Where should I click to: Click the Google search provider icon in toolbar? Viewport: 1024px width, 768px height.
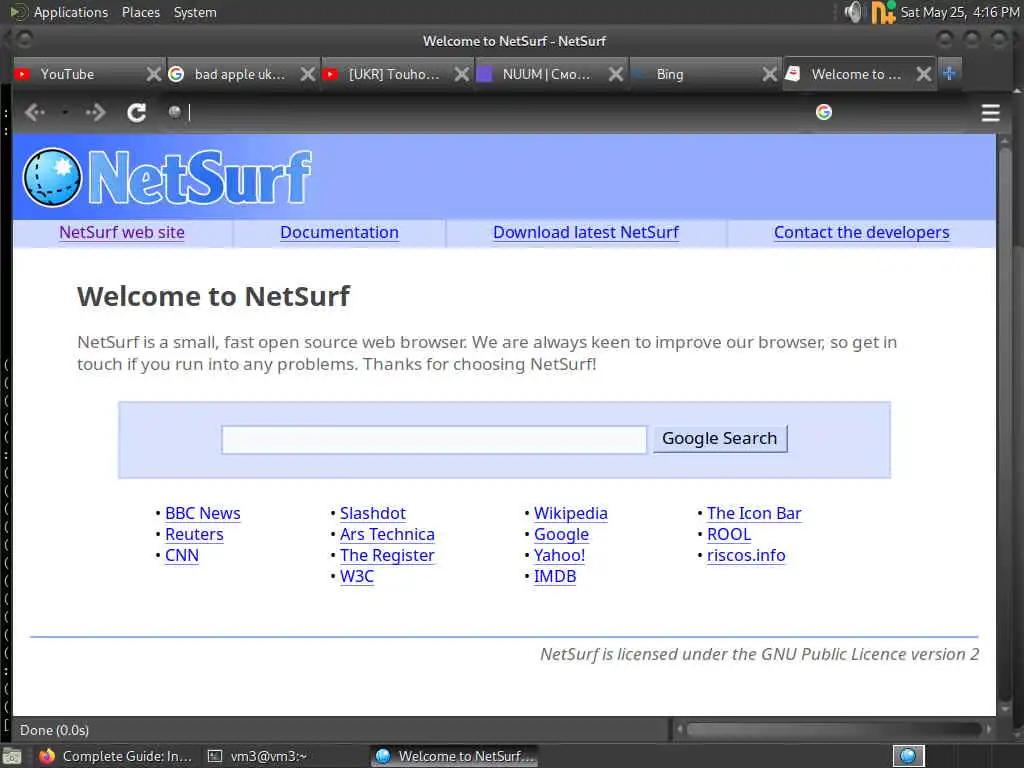[824, 112]
